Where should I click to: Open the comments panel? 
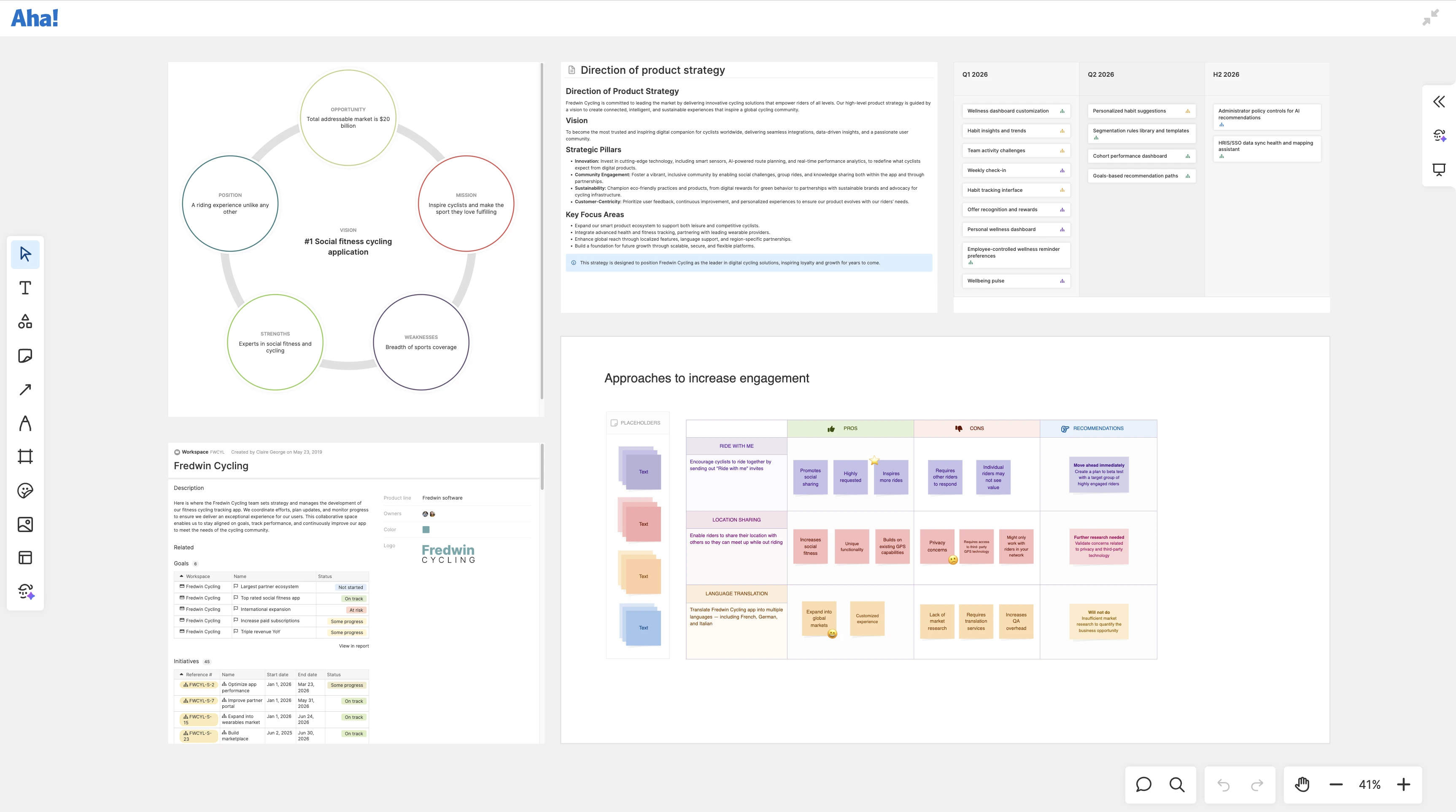coord(1143,784)
